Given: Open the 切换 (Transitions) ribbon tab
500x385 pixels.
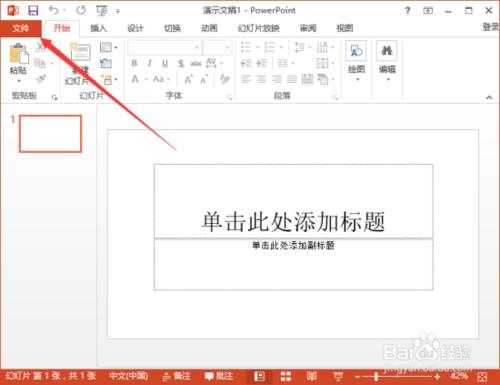Looking at the screenshot, I should [172, 28].
